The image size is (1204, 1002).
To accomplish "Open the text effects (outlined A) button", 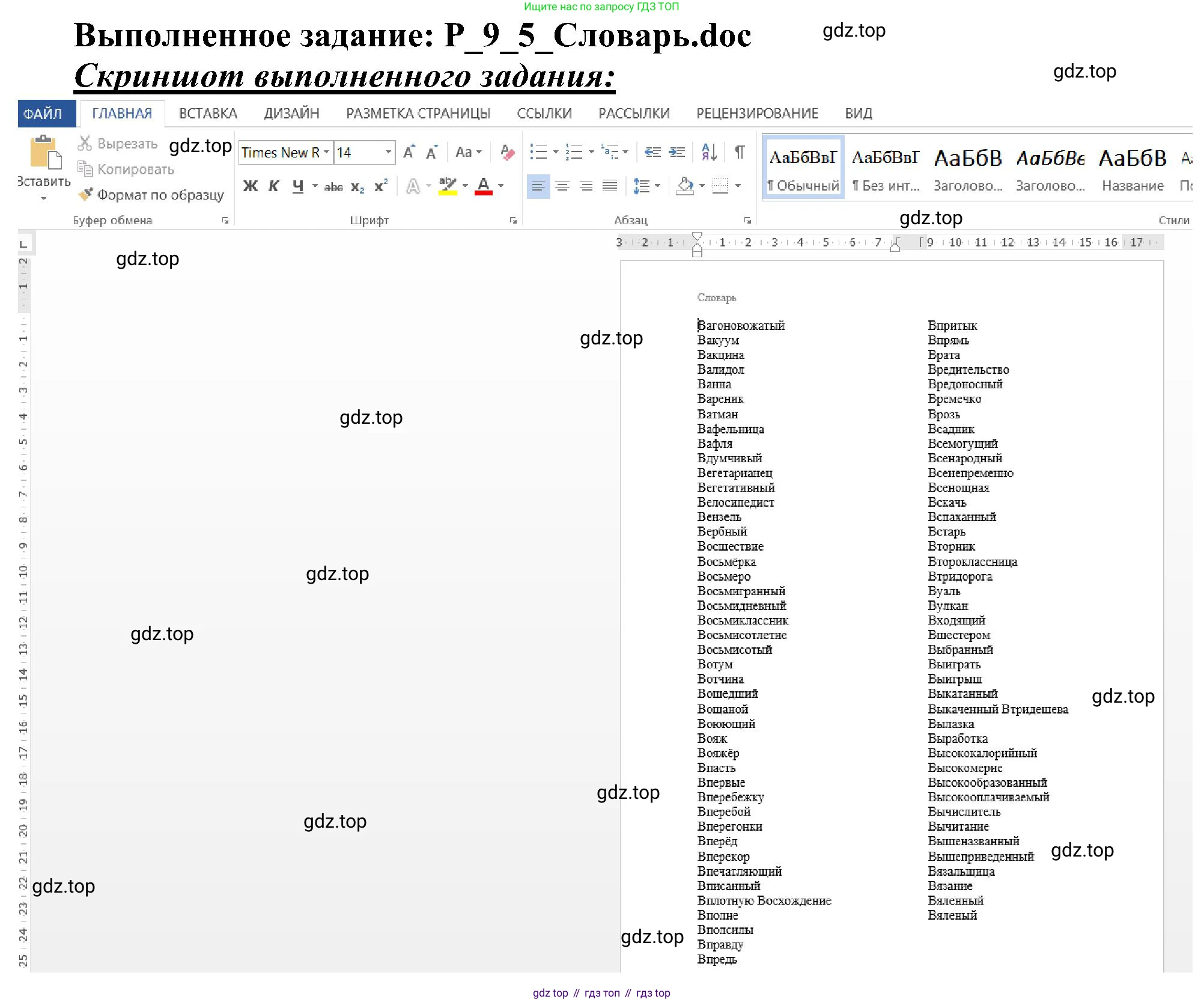I will point(413,186).
